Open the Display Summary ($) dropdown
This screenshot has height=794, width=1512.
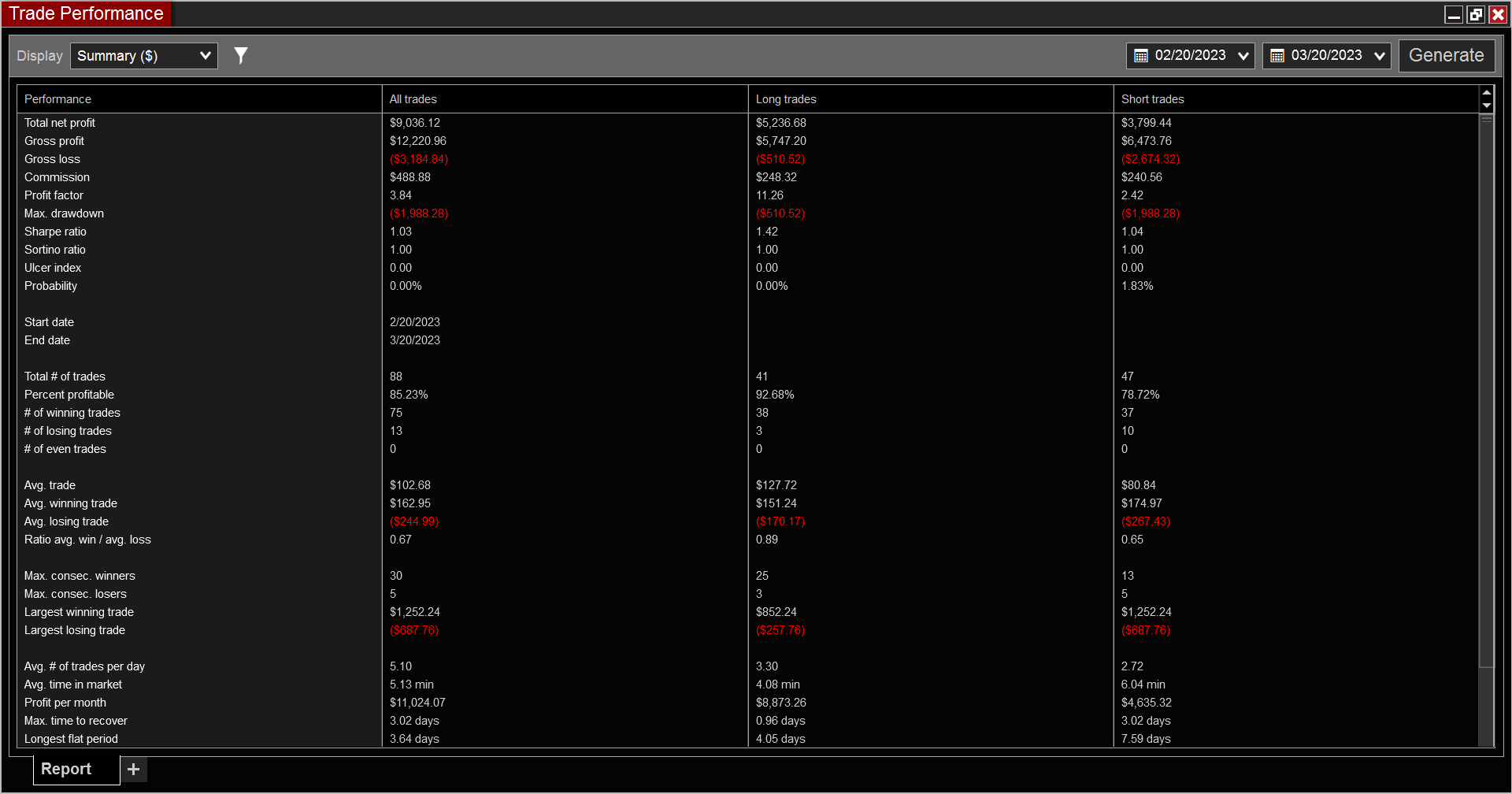[x=144, y=56]
